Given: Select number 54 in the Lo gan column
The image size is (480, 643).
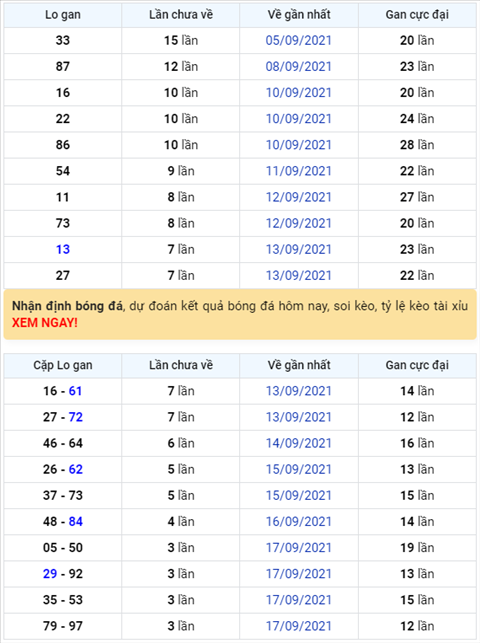Looking at the screenshot, I should tap(63, 171).
